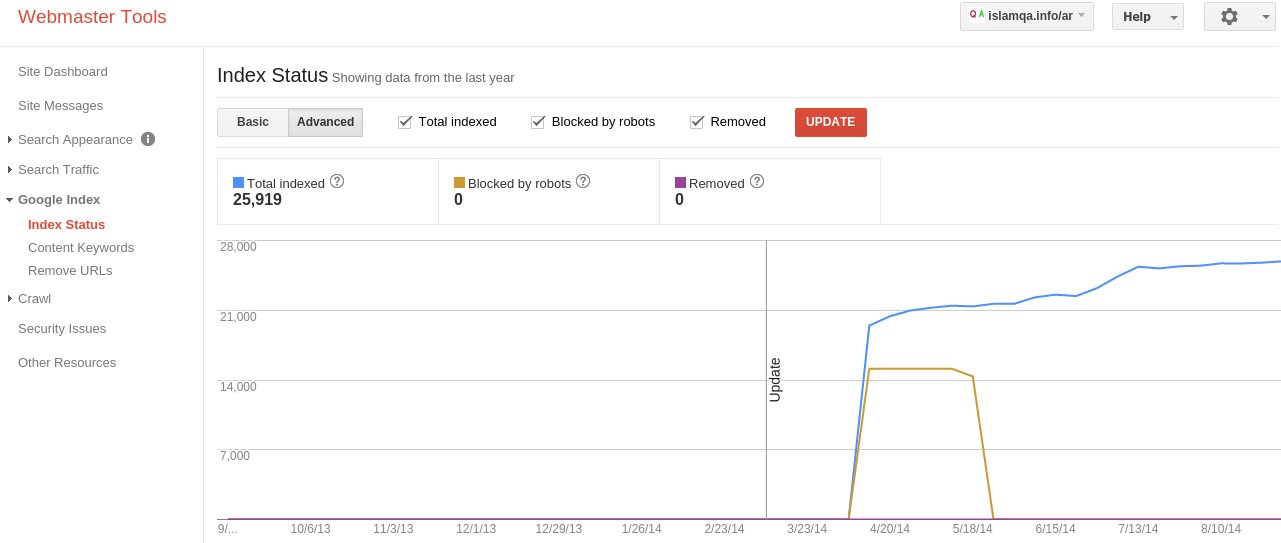Click the Webmaster Tools title link
1281x543 pixels.
(92, 17)
